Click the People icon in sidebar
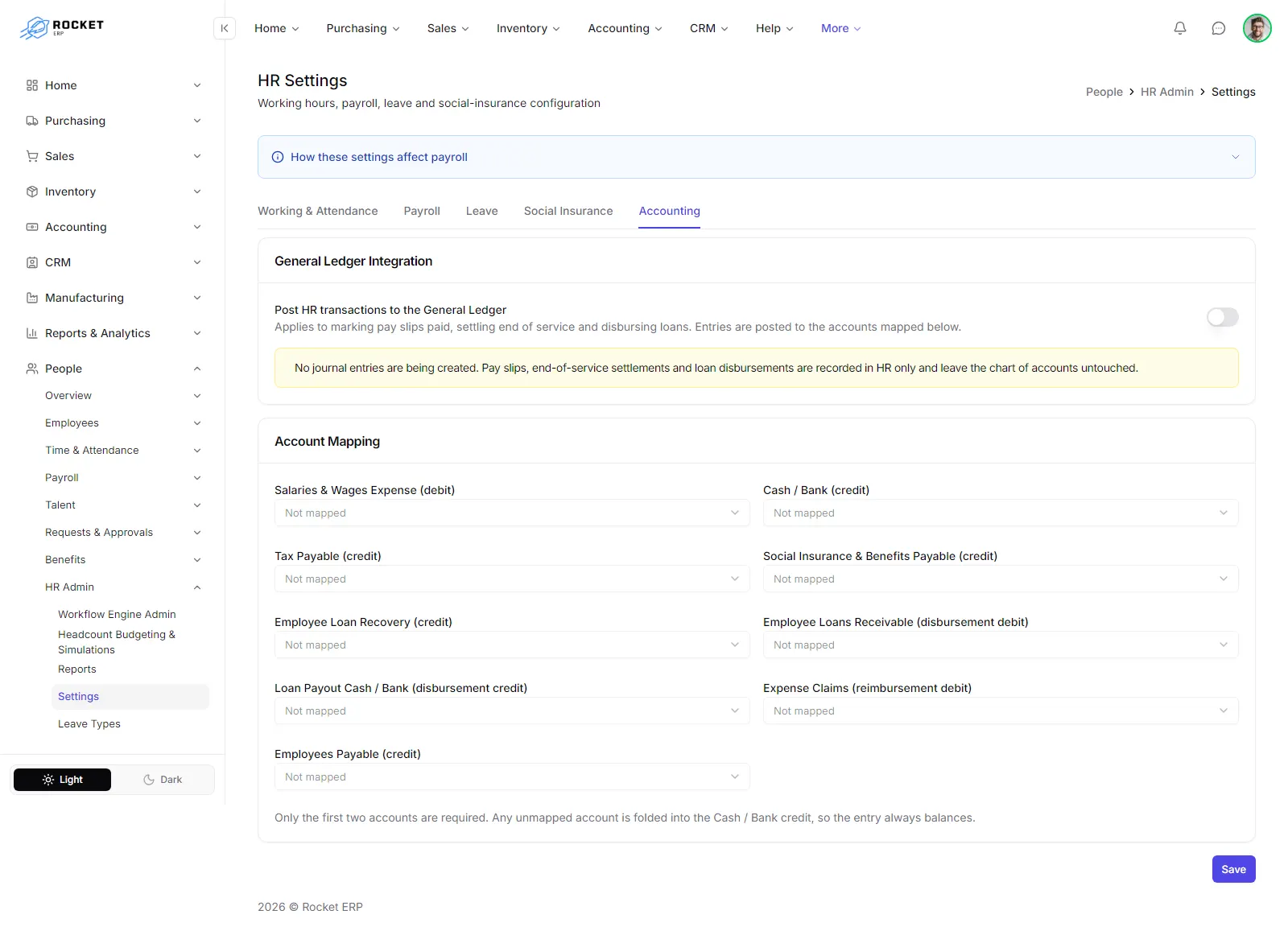Screen dimensions: 1288x931 coord(32,369)
